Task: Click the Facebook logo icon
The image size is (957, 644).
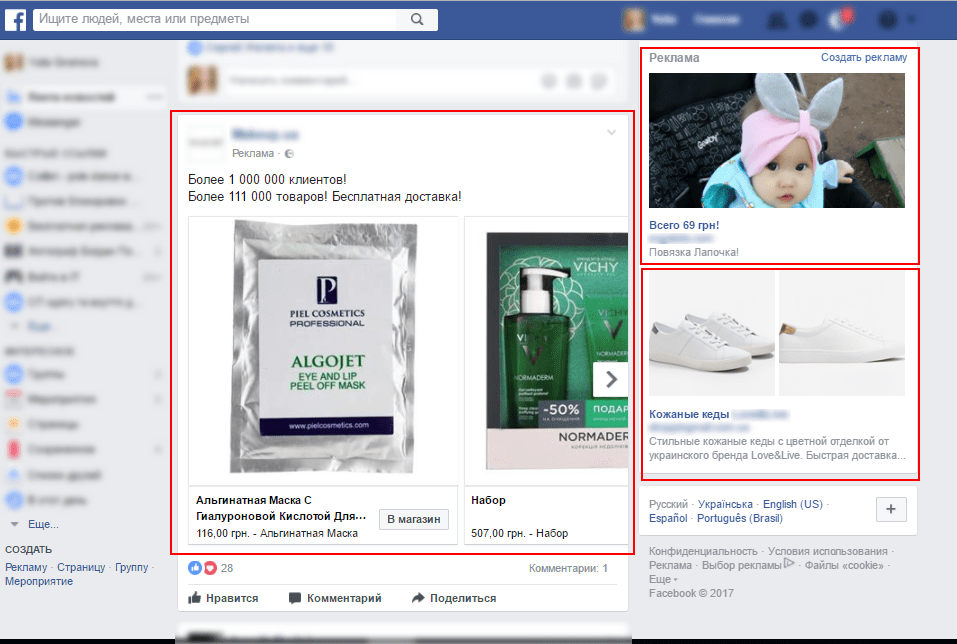Action: pyautogui.click(x=15, y=20)
